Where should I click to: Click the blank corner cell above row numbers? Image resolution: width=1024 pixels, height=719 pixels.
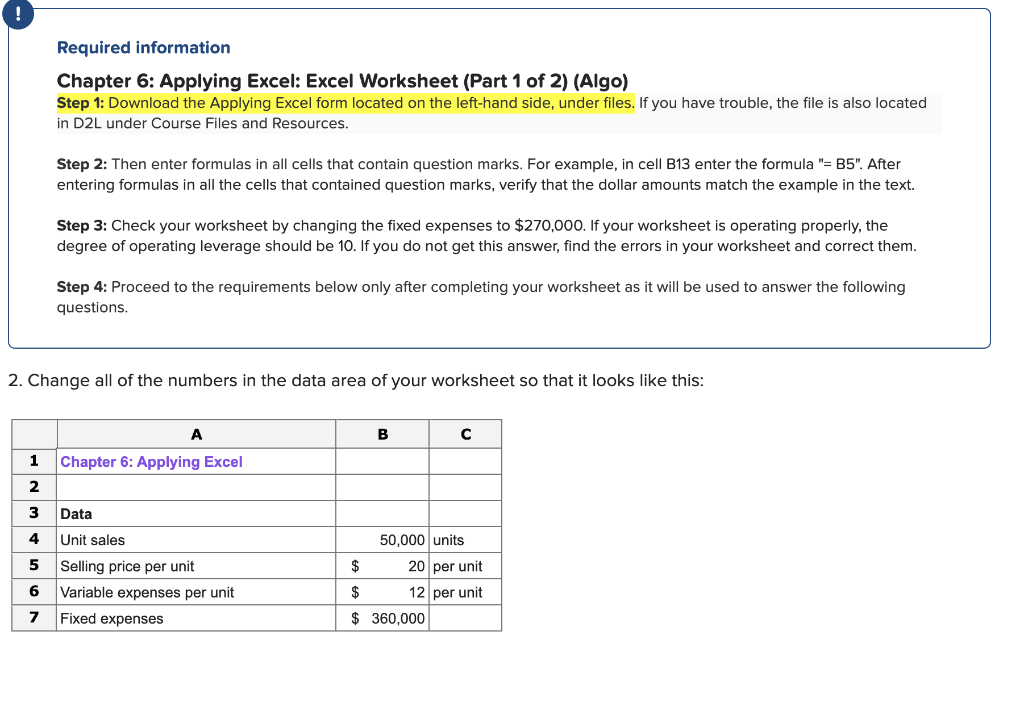click(x=33, y=433)
